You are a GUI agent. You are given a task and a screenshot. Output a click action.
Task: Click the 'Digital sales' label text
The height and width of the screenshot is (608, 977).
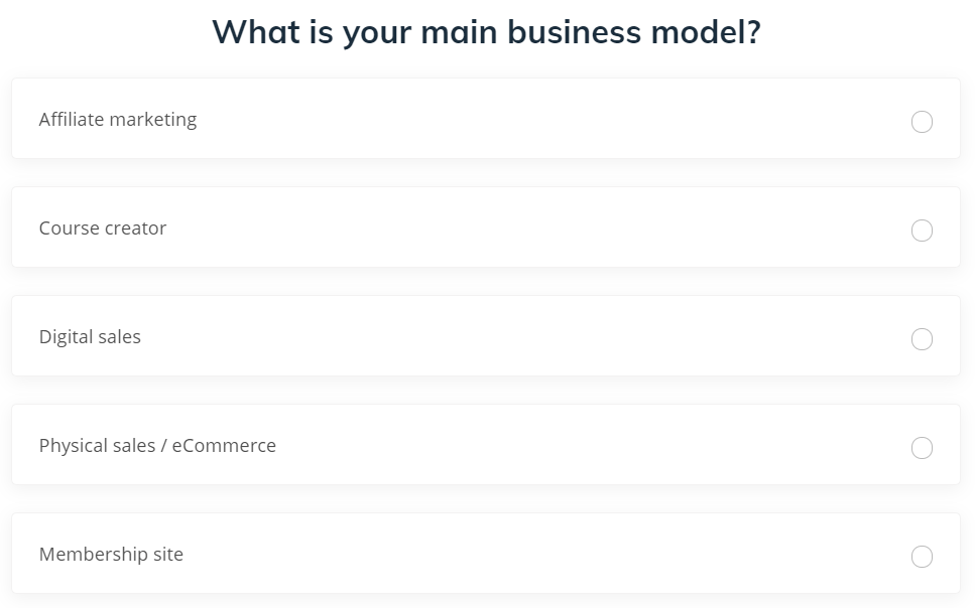pos(89,337)
